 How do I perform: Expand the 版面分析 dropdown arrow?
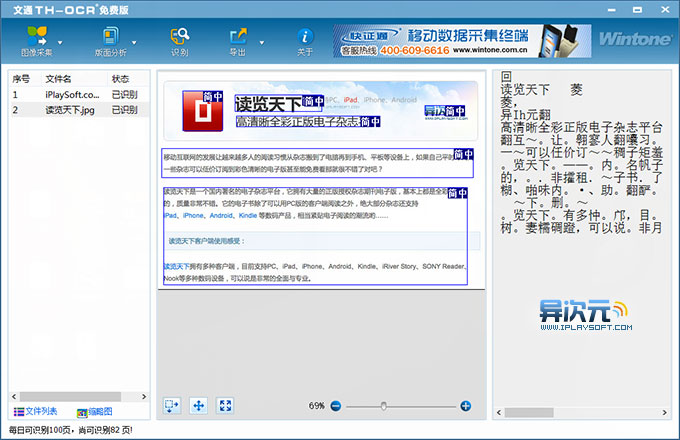pos(134,42)
